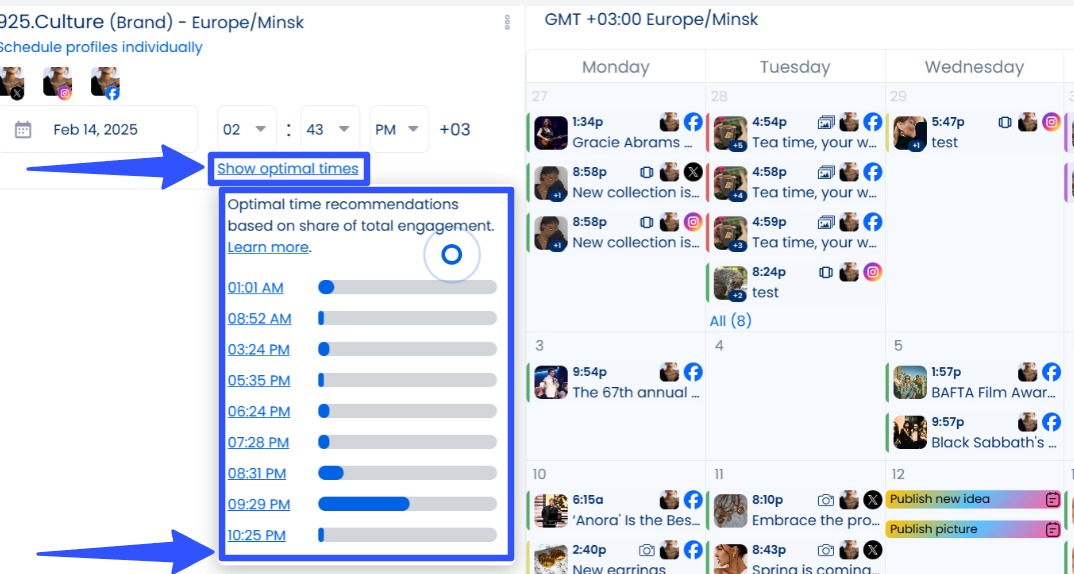
Task: Click Schedule profiles individually
Action: coord(100,47)
